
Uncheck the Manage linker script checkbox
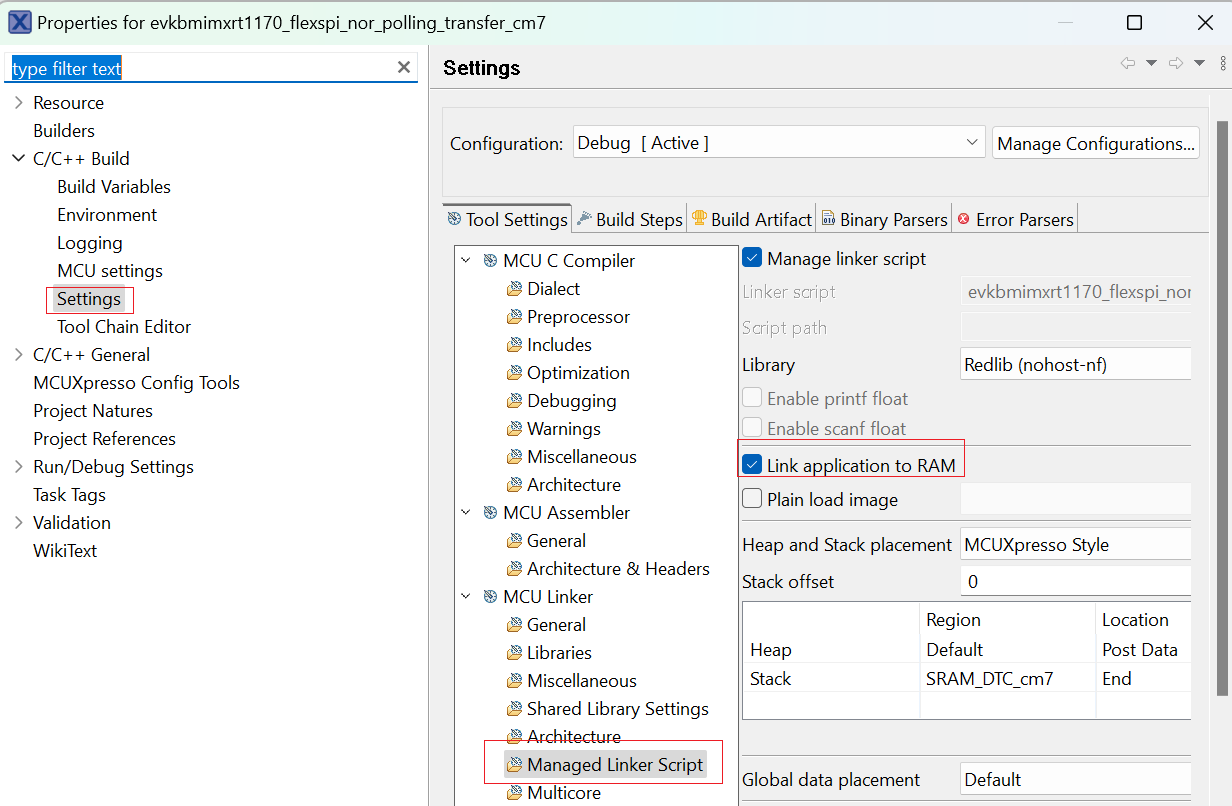[753, 259]
